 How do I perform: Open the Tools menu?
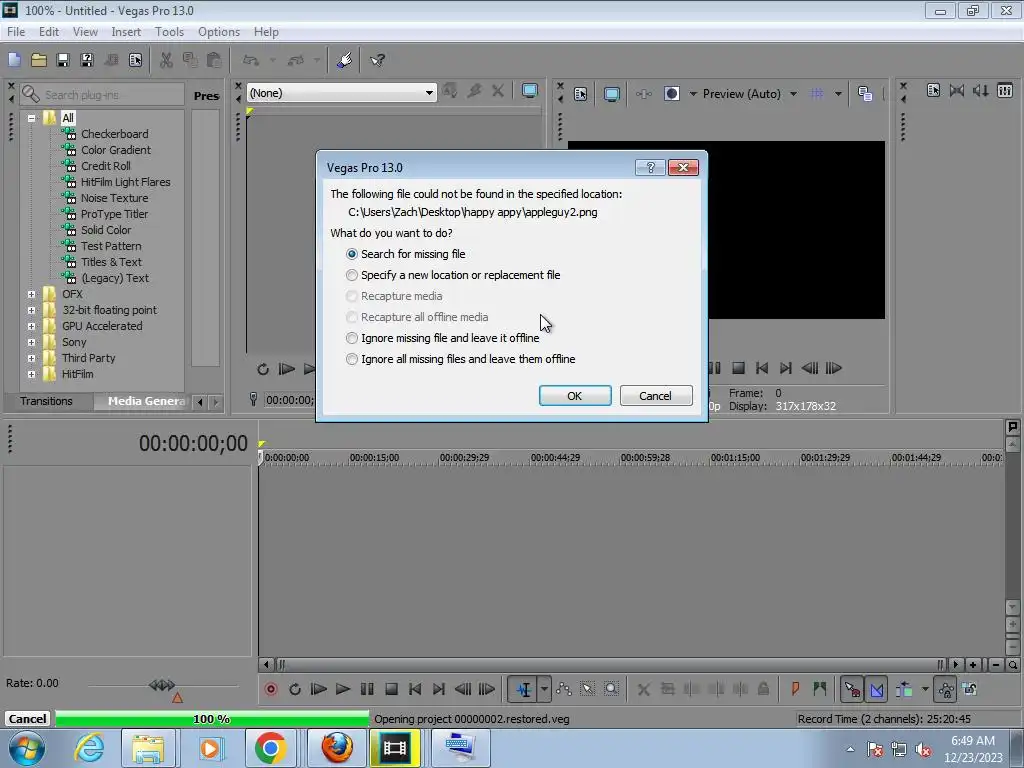(169, 31)
